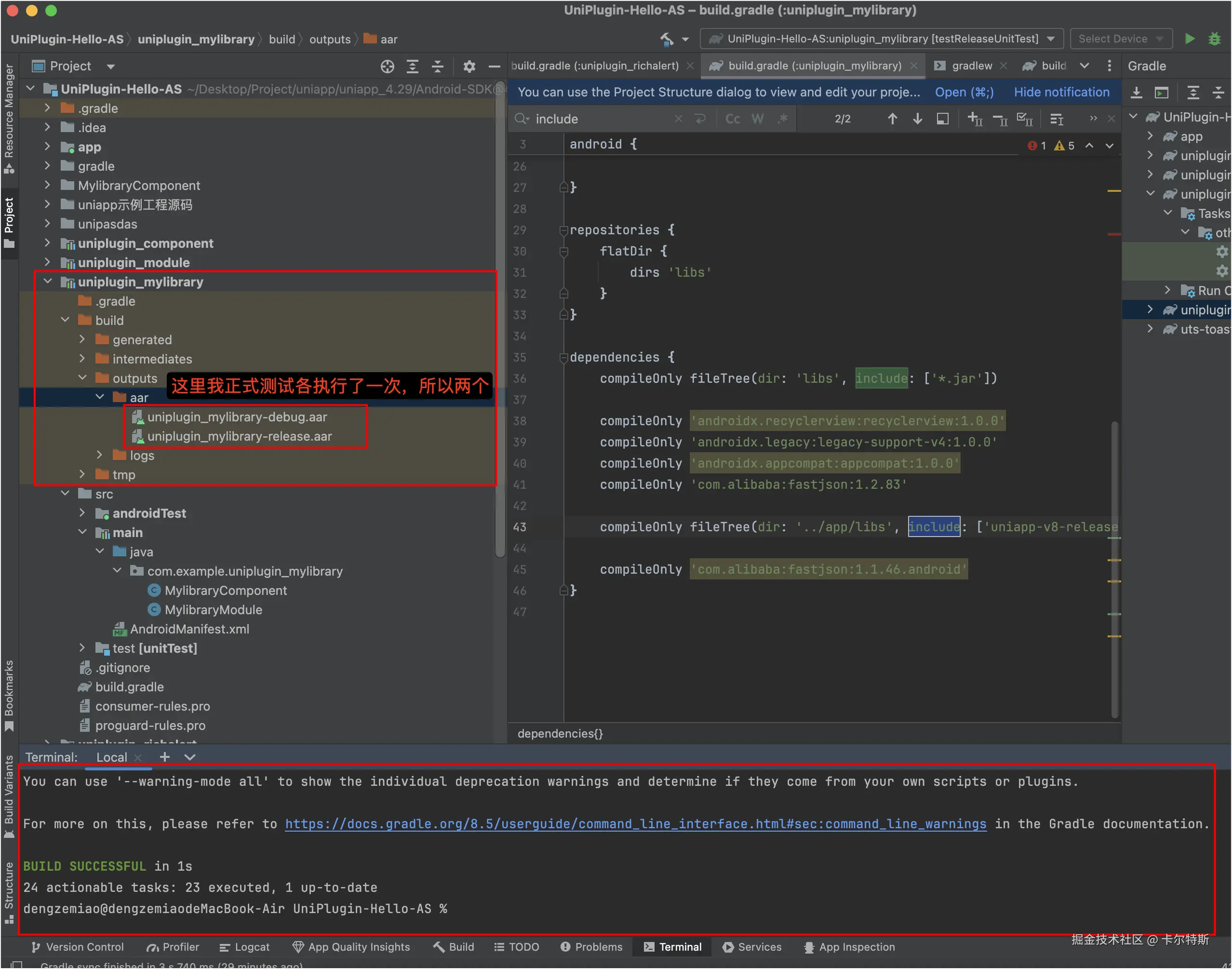Viewport: 1232px width, 969px height.
Task: Click the Debug bug icon
Action: (x=1214, y=39)
